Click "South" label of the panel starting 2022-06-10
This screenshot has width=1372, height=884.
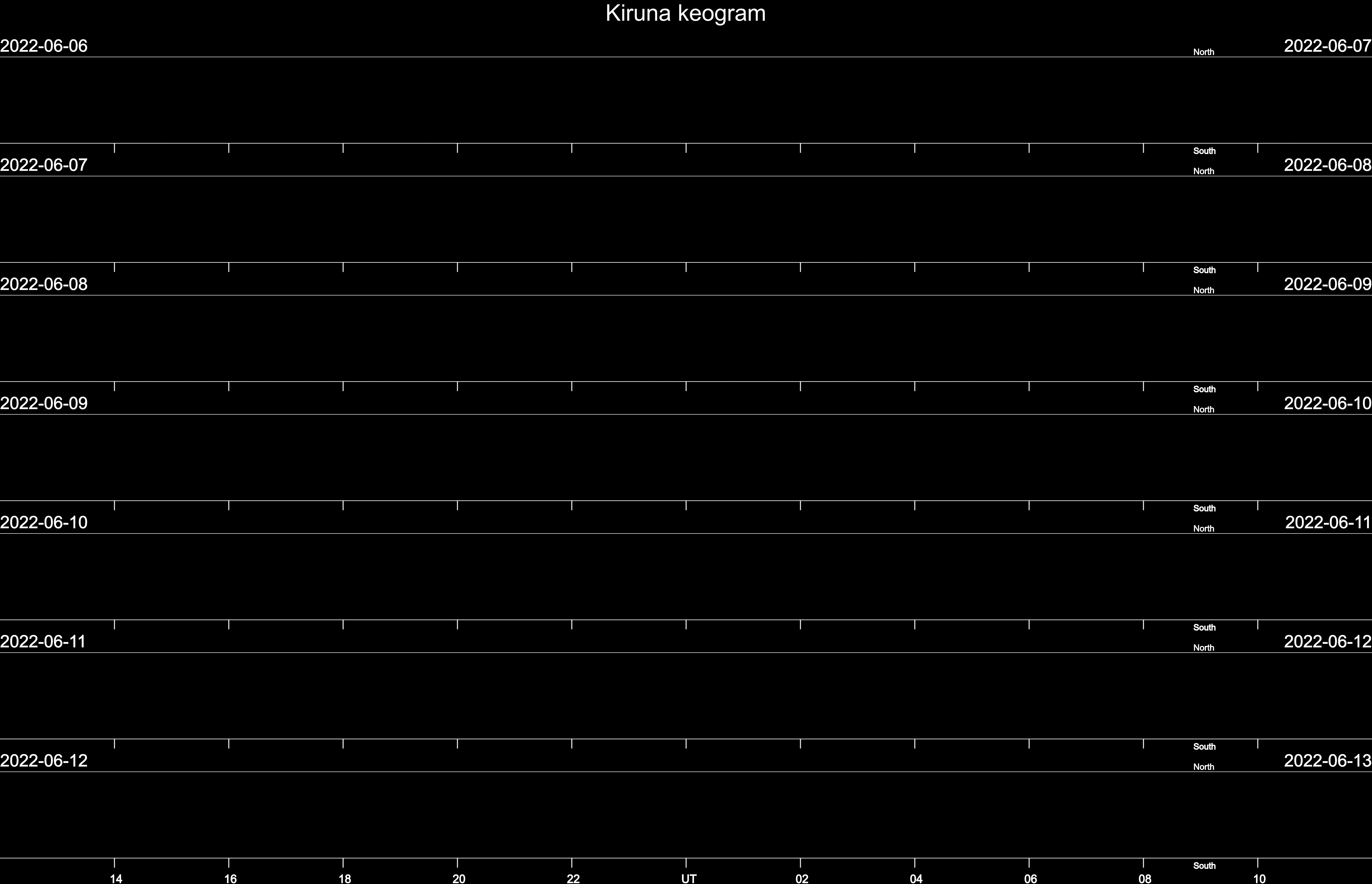point(1205,627)
